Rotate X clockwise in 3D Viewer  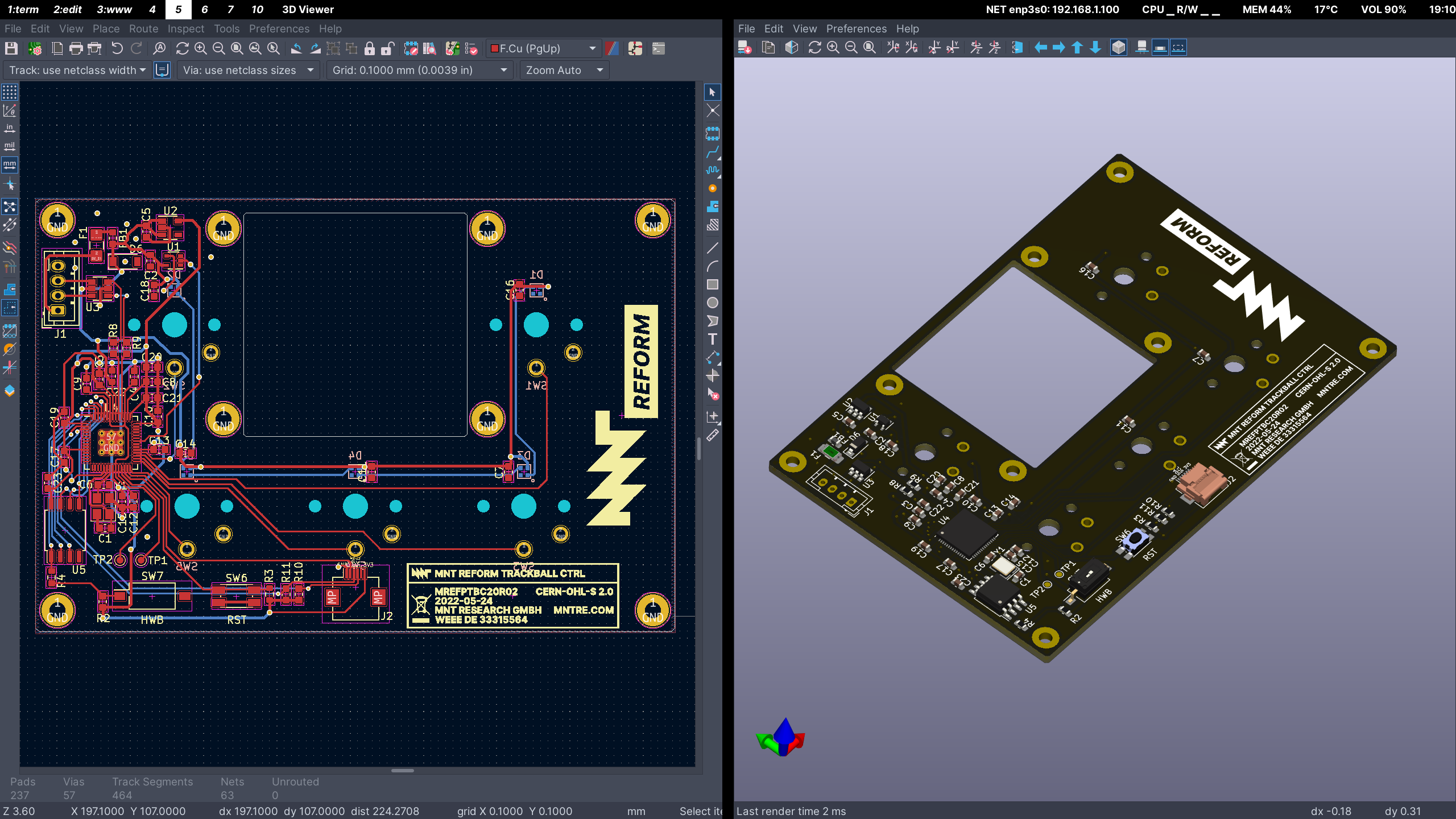pyautogui.click(x=893, y=48)
